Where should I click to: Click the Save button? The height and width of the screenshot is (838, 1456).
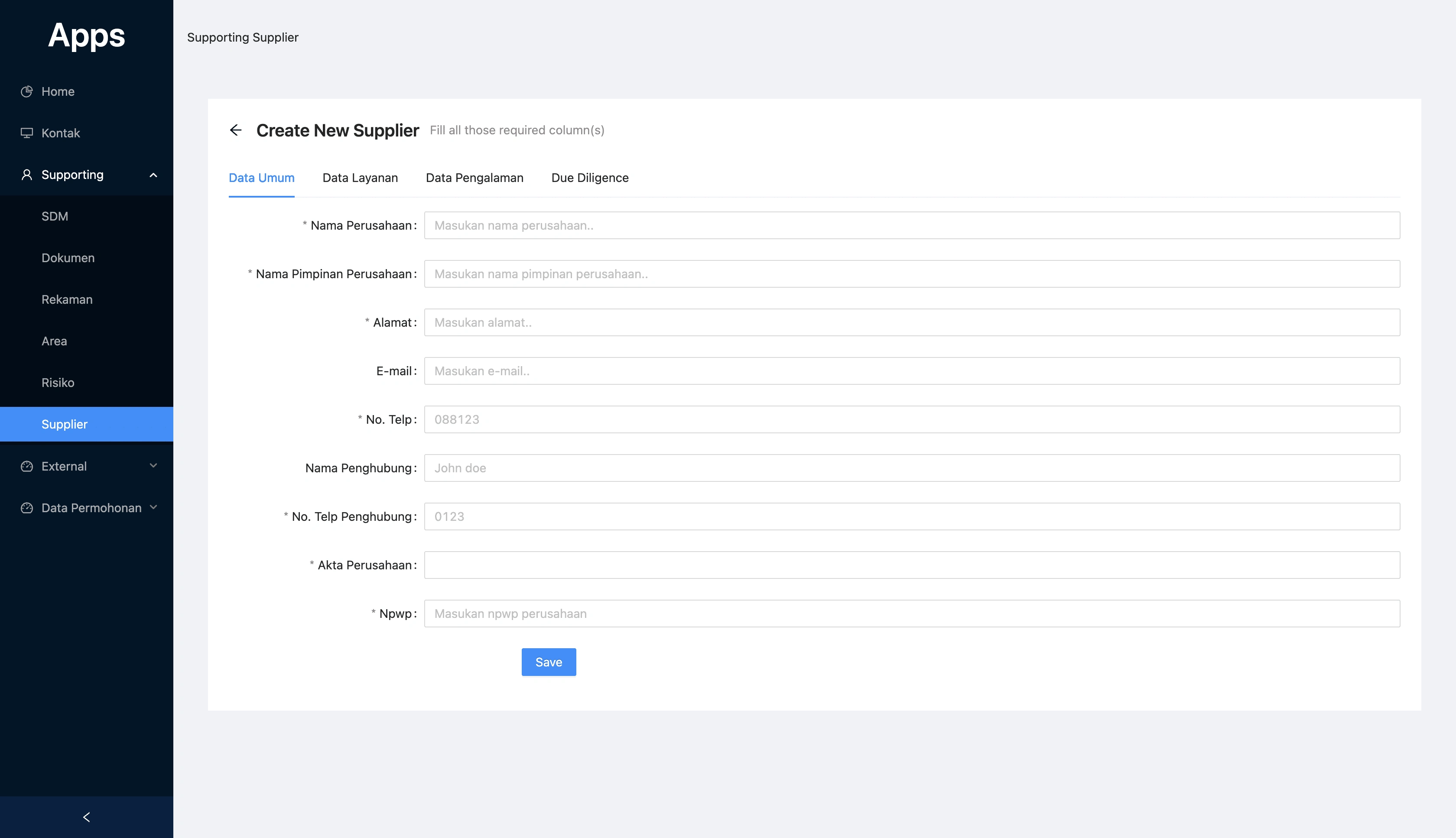548,662
